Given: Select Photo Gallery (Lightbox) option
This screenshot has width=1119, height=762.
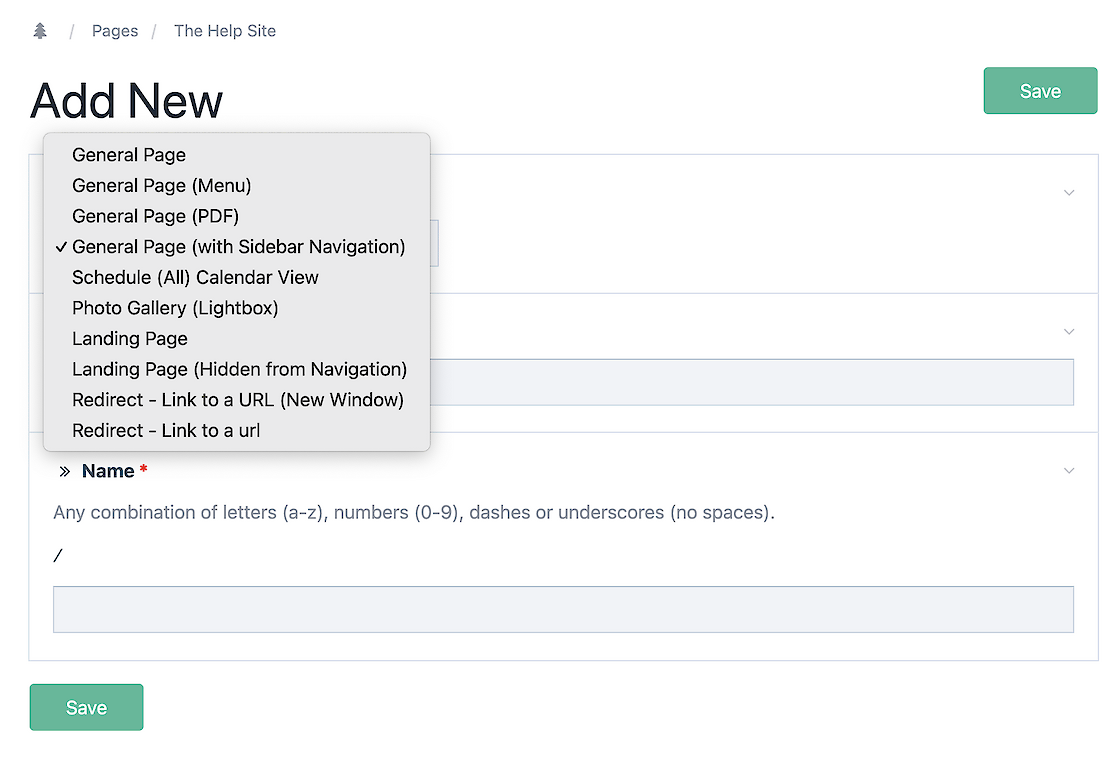Looking at the screenshot, I should point(175,308).
